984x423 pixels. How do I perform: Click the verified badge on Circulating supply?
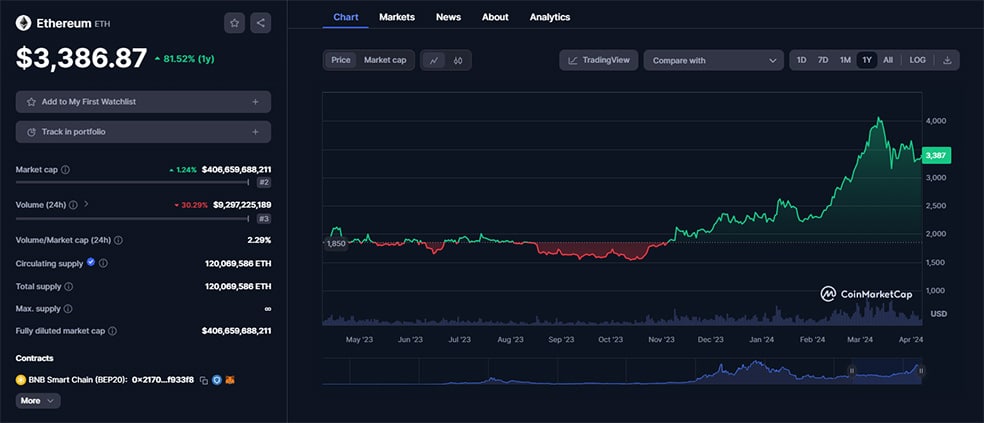click(x=91, y=263)
